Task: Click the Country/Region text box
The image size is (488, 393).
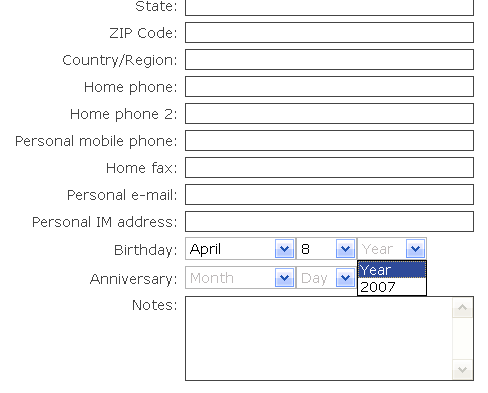Action: pyautogui.click(x=329, y=60)
